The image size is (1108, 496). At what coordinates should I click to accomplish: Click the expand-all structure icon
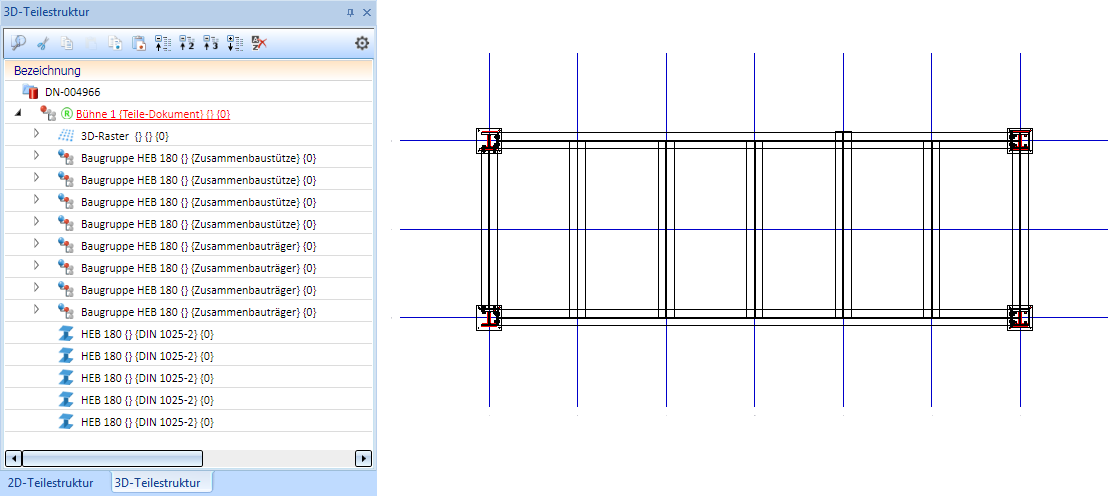[x=235, y=43]
